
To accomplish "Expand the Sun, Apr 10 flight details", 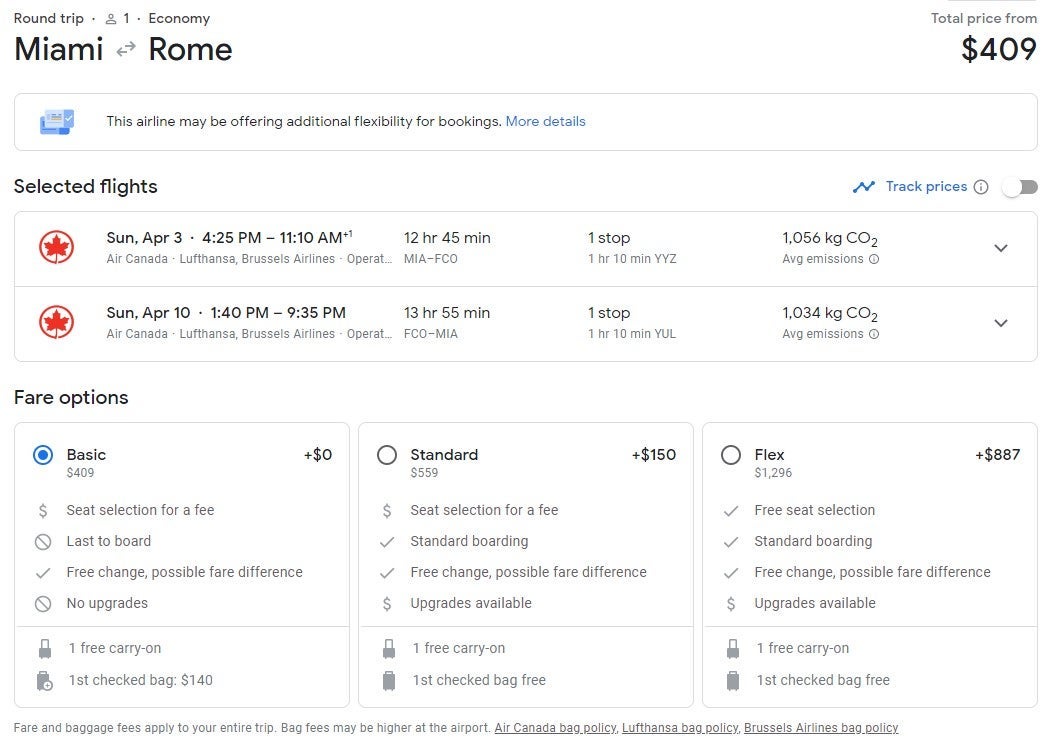I will (x=1000, y=323).
